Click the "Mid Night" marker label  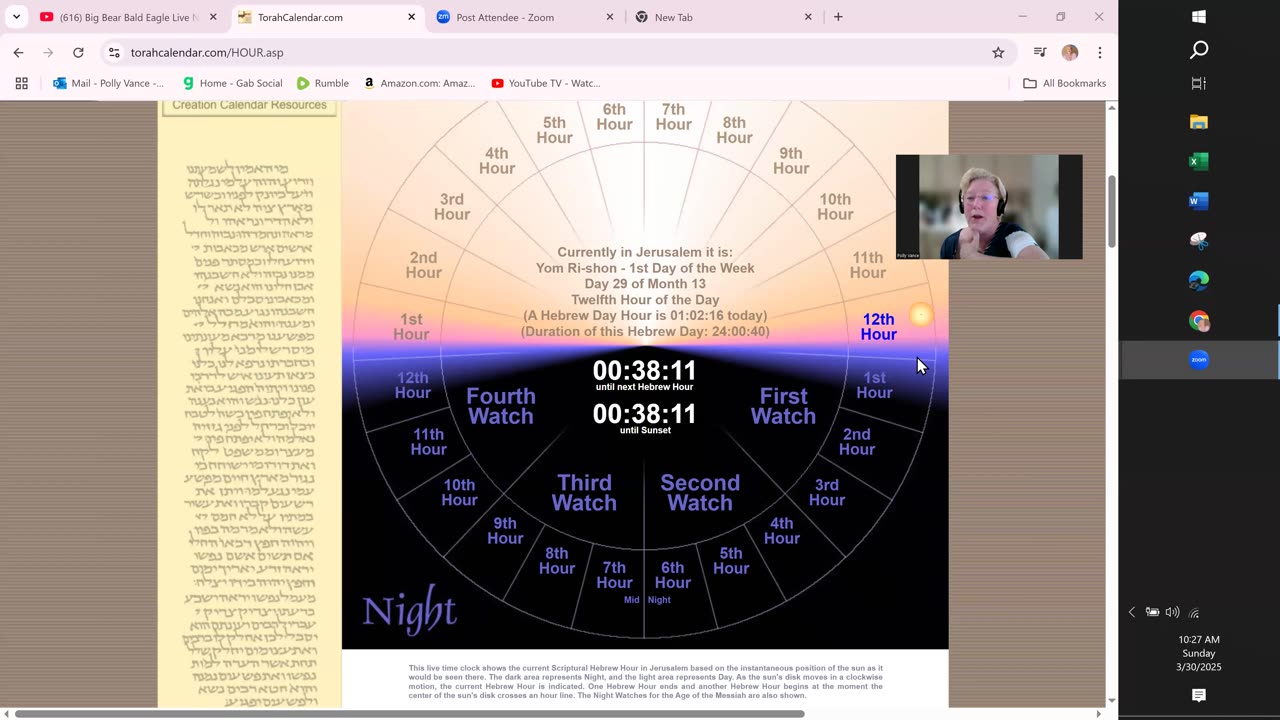tap(647, 600)
